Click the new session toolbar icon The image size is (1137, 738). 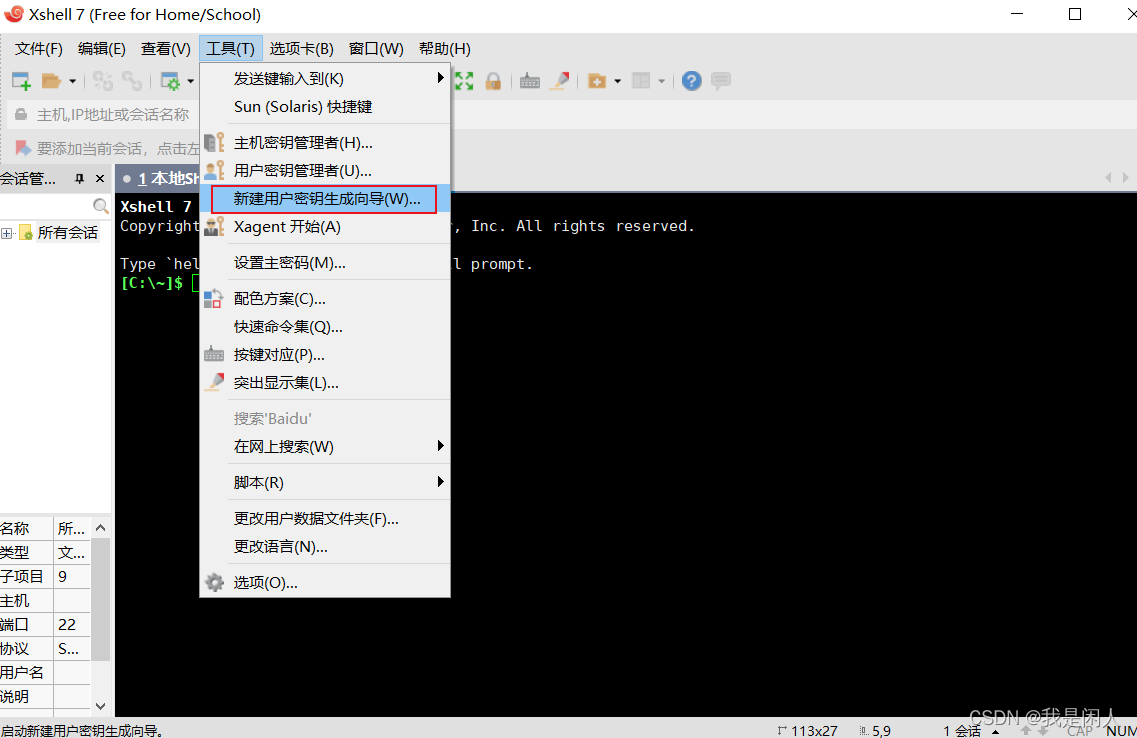click(21, 81)
